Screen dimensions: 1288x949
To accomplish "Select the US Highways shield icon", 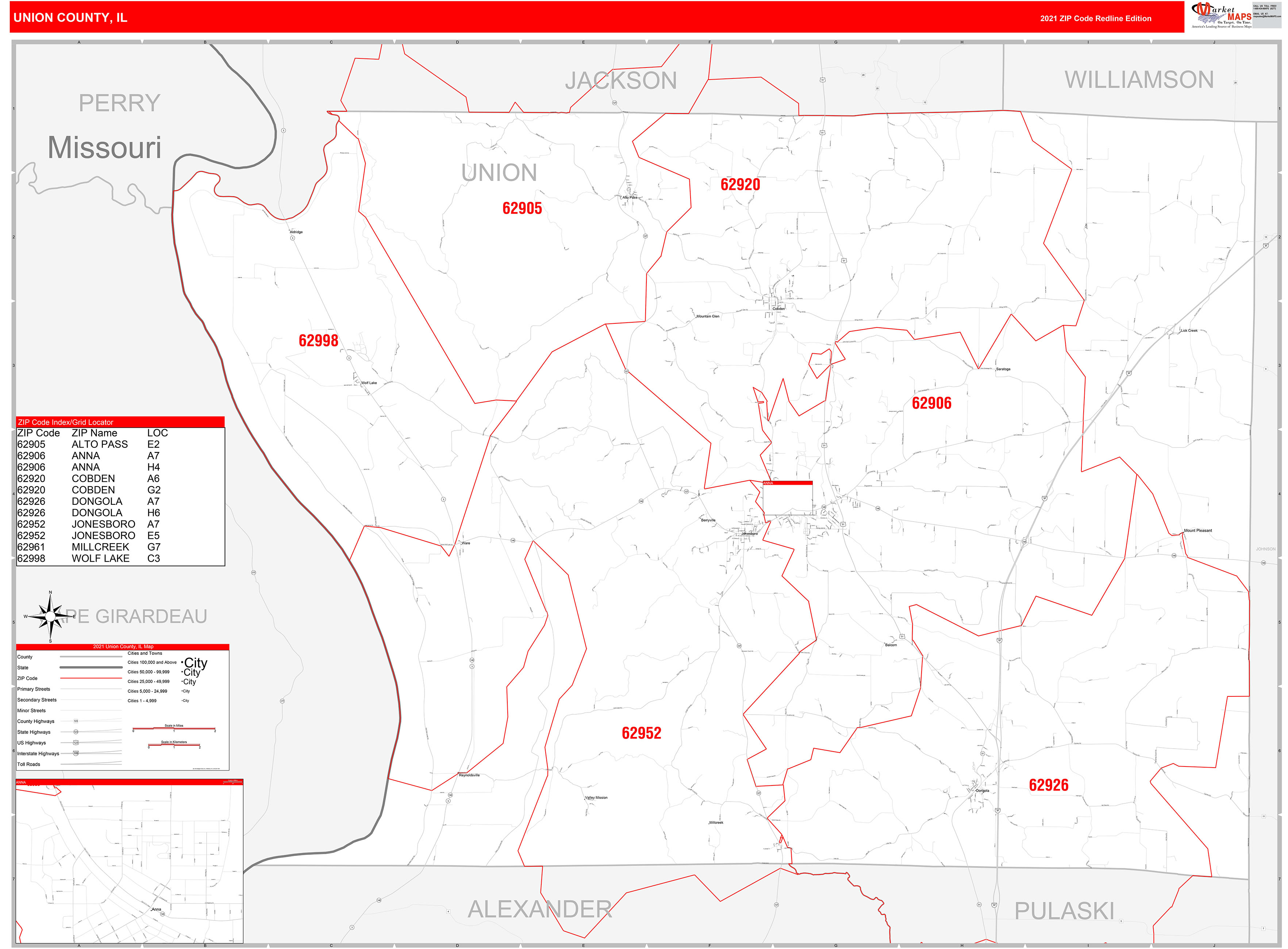I will [x=76, y=743].
